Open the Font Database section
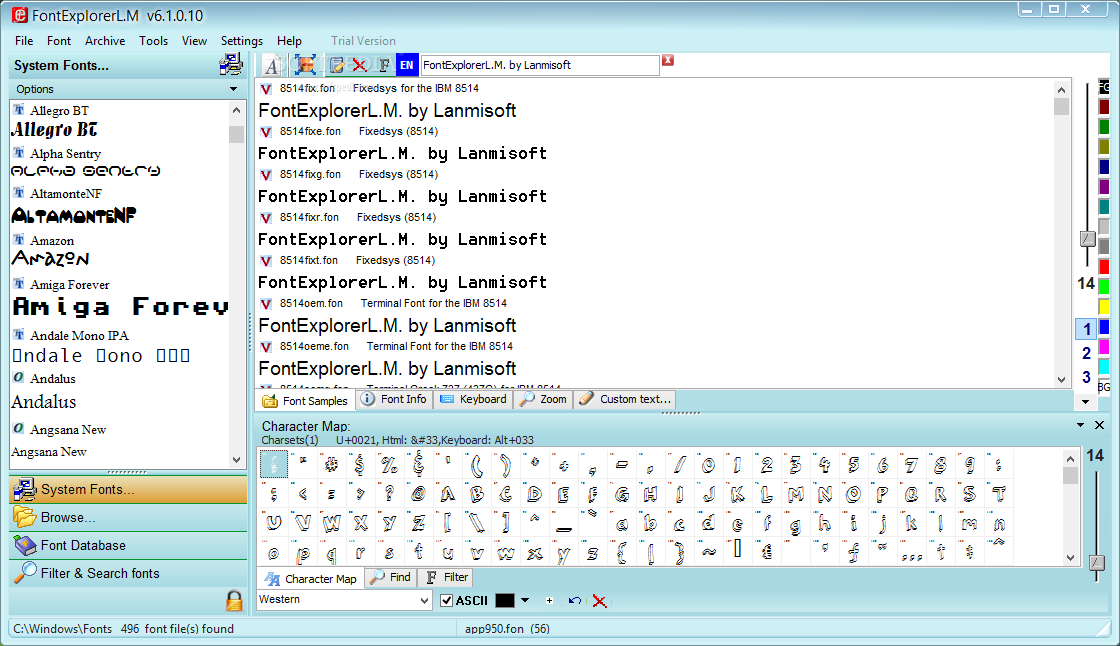The image size is (1120, 646). (x=129, y=545)
